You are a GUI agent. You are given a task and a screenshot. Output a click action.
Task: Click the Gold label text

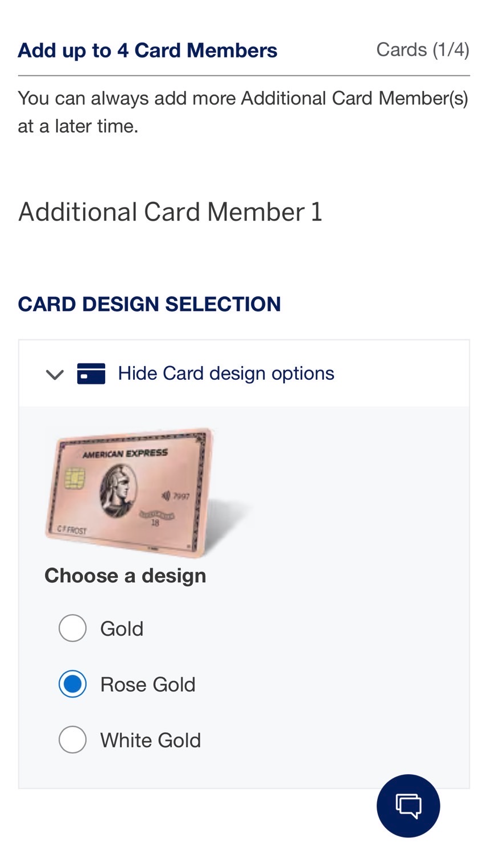click(x=122, y=629)
